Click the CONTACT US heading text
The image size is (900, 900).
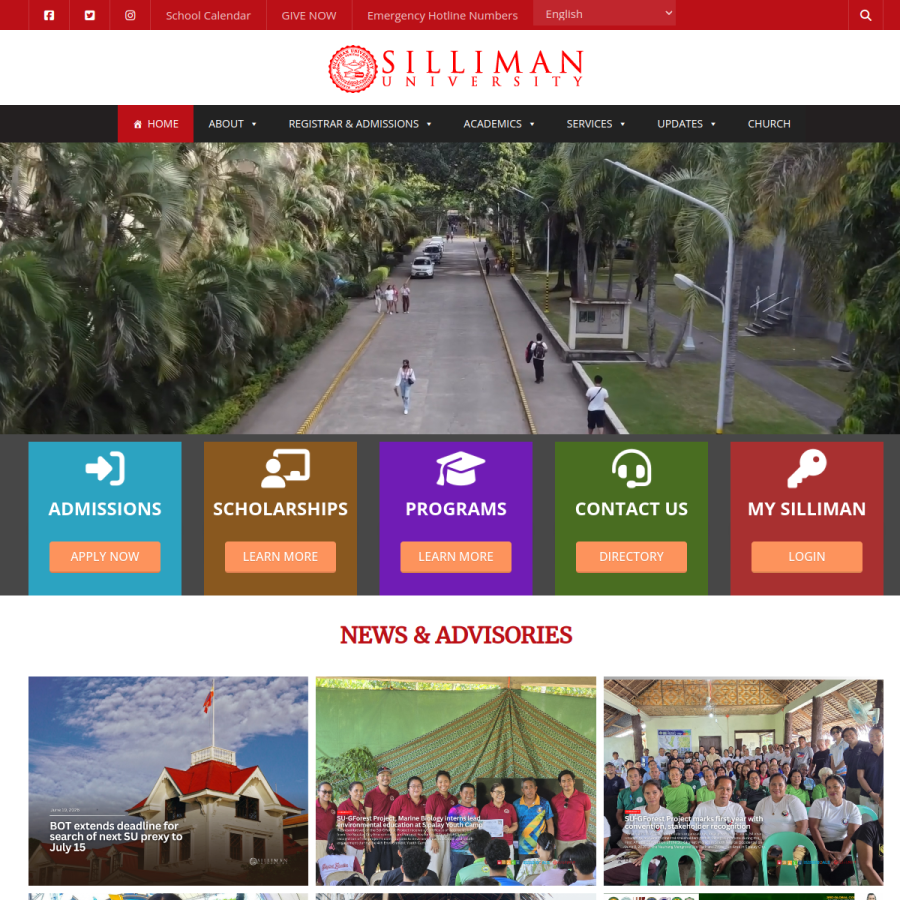coord(631,509)
